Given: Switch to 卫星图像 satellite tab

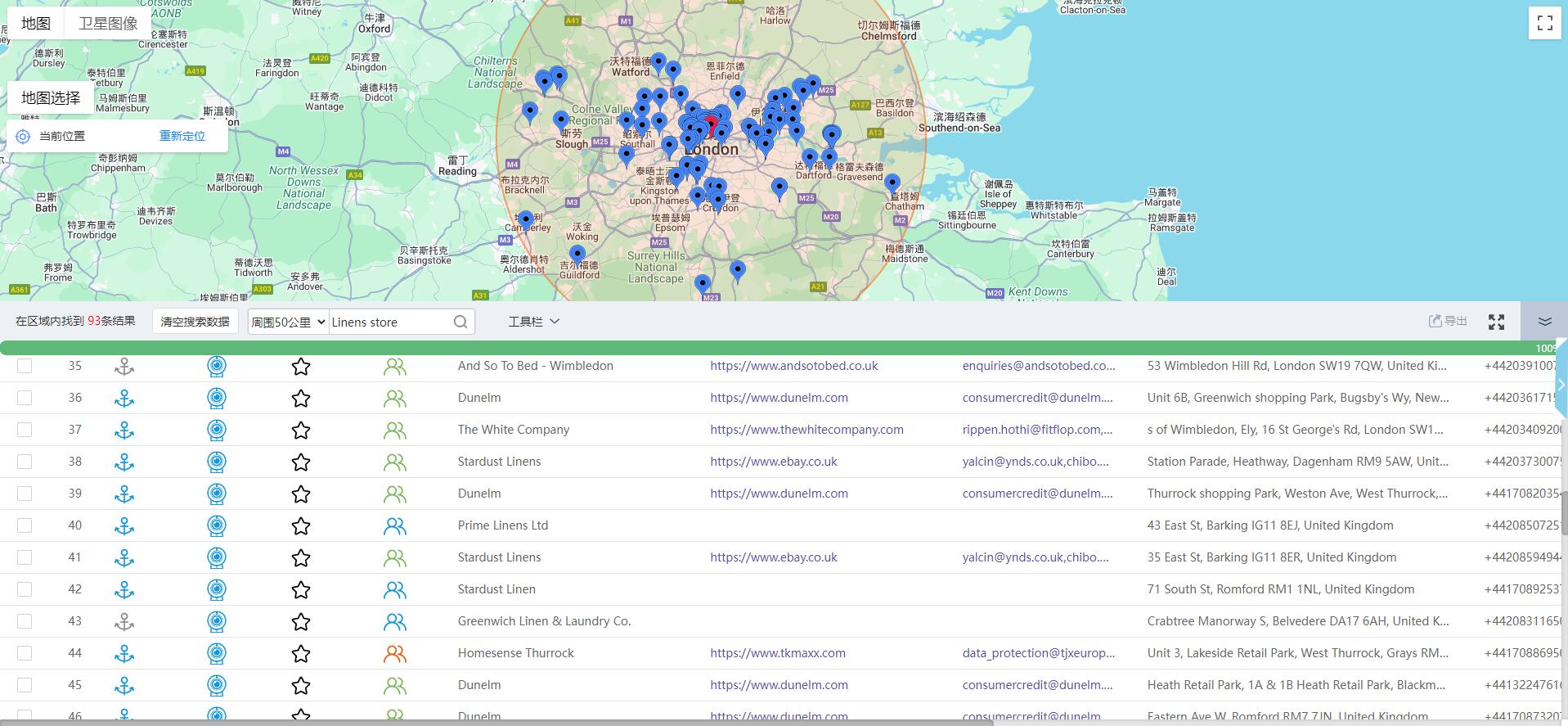Looking at the screenshot, I should tap(108, 24).
